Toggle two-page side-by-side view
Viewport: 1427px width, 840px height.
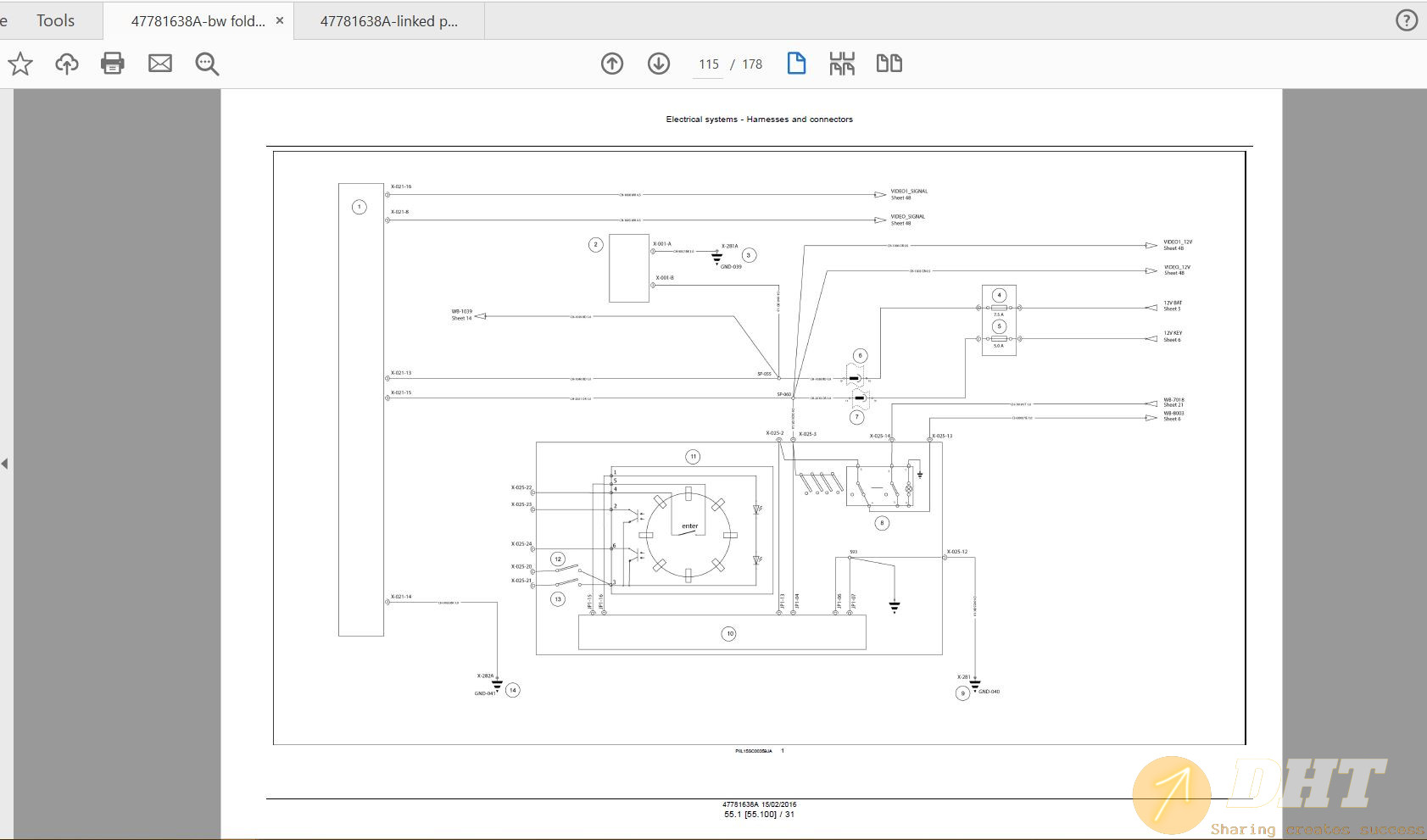[889, 64]
